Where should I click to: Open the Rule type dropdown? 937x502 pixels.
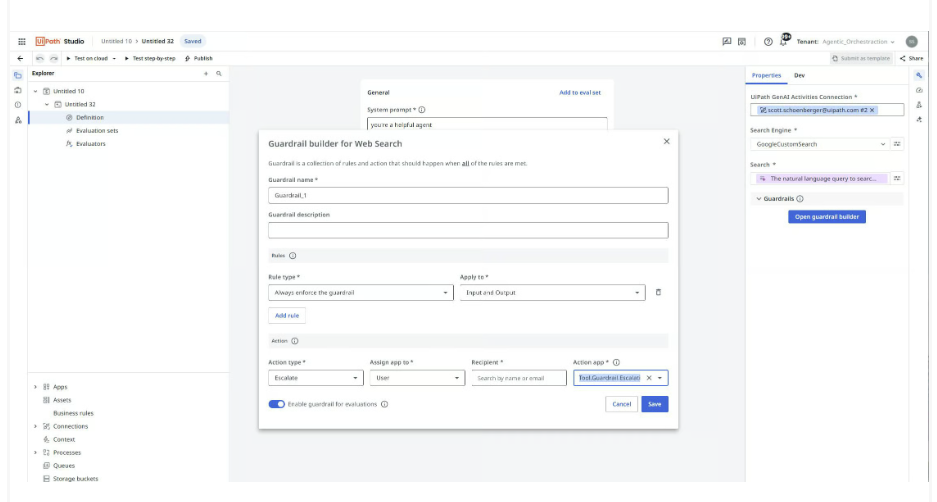coord(361,293)
